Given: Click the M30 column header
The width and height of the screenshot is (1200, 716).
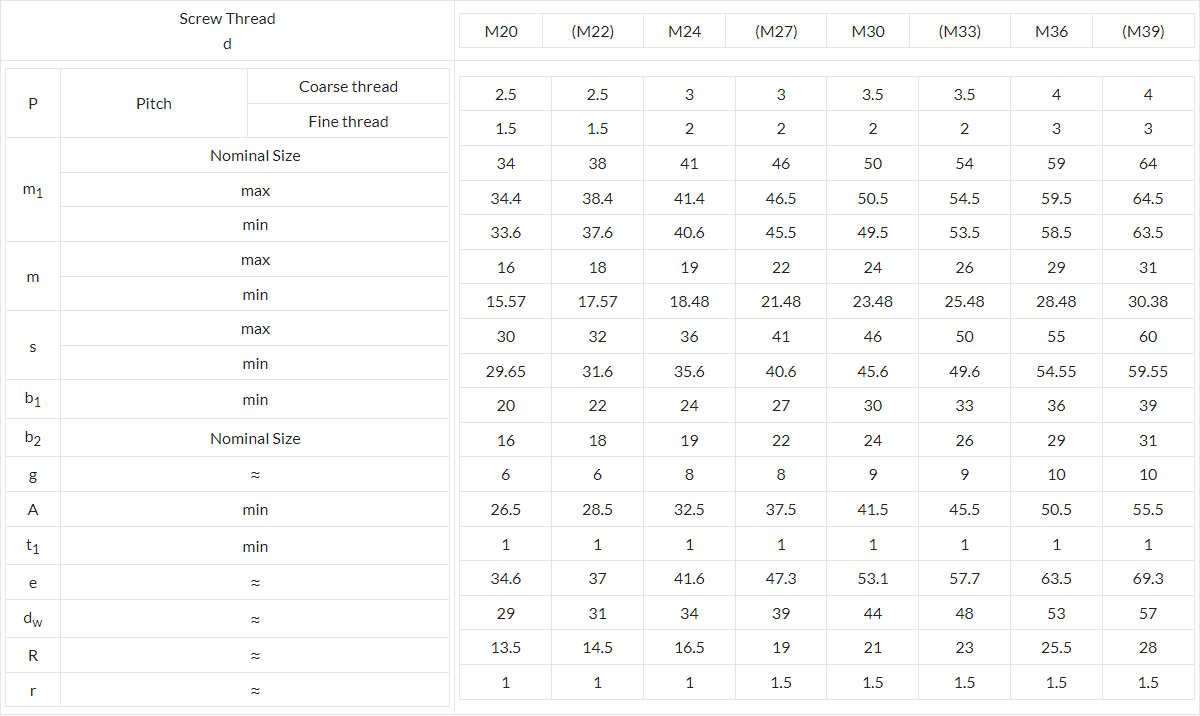Looking at the screenshot, I should click(868, 31).
